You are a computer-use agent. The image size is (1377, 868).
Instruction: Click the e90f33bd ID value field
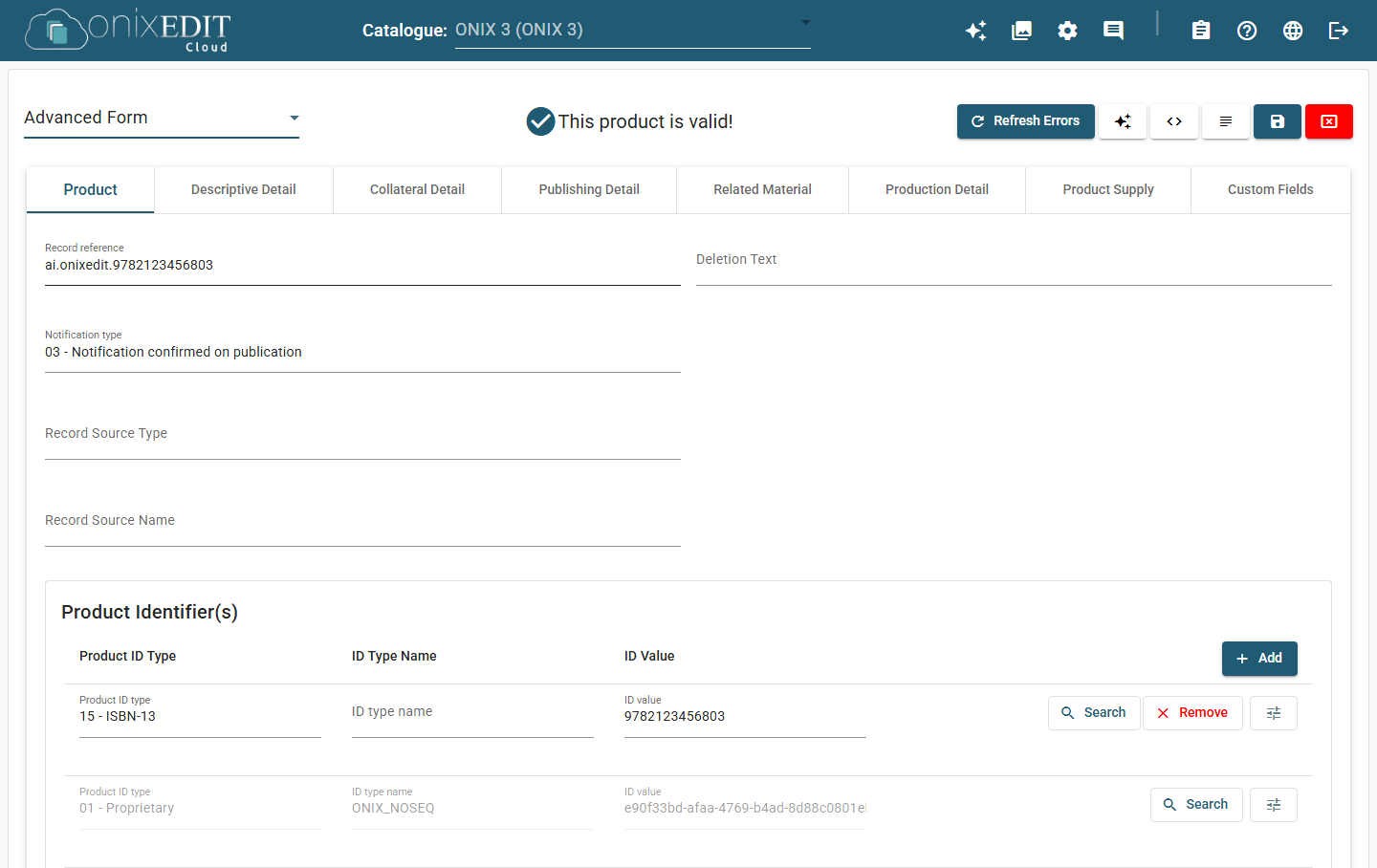745,807
